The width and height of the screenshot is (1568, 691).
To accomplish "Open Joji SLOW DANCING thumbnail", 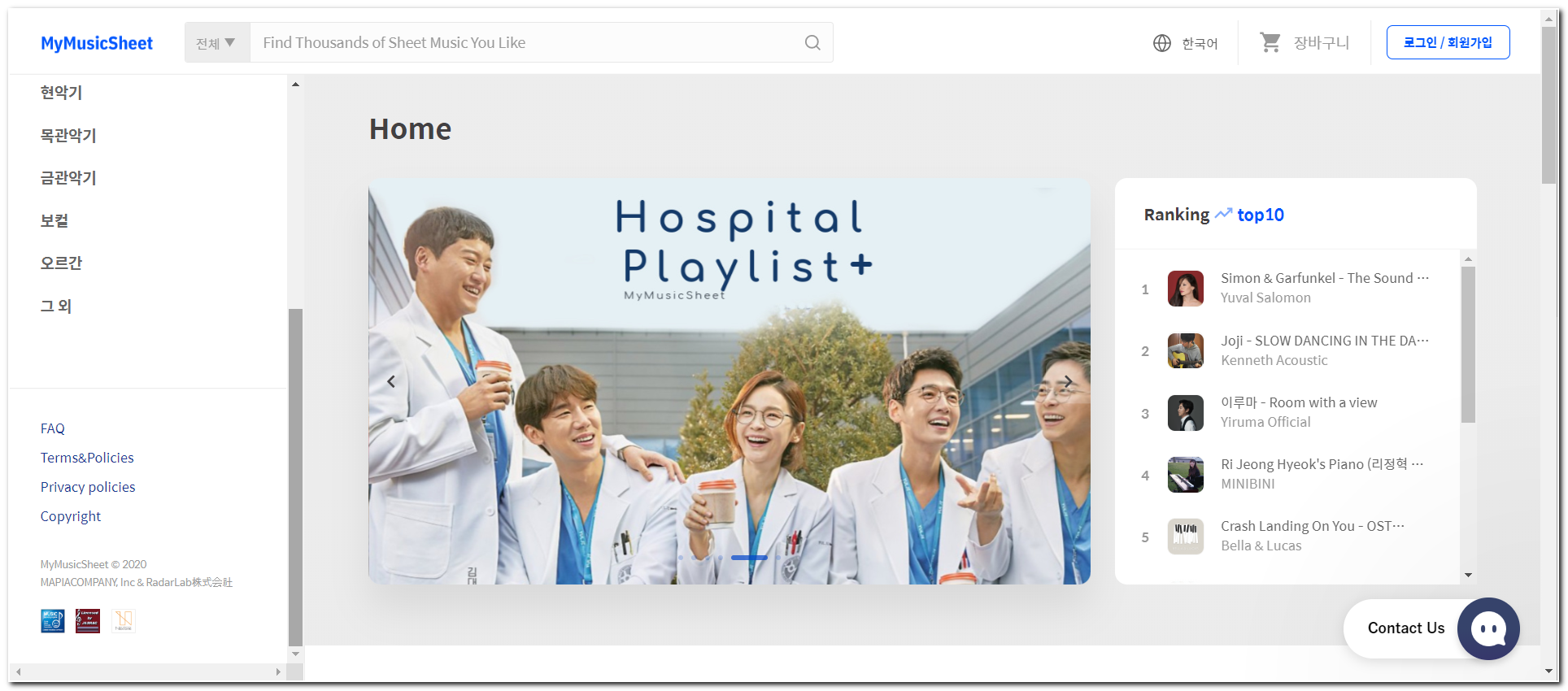I will [x=1186, y=351].
